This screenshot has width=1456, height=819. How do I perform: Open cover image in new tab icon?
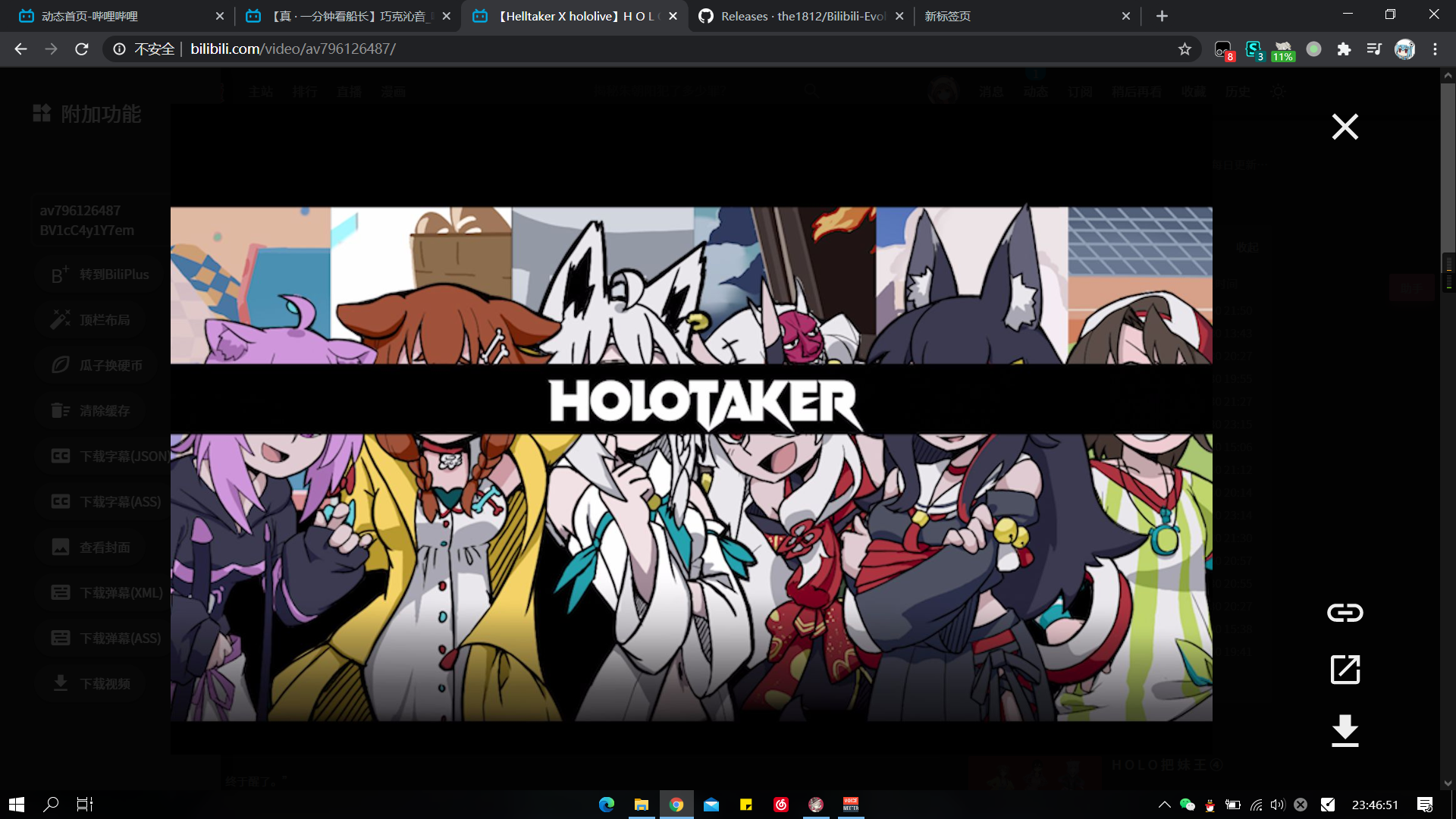[1345, 670]
